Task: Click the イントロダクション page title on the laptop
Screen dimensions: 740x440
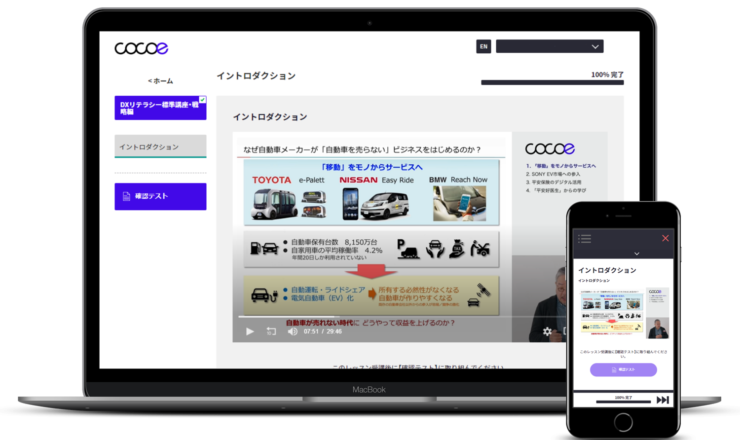Action: pyautogui.click(x=256, y=76)
